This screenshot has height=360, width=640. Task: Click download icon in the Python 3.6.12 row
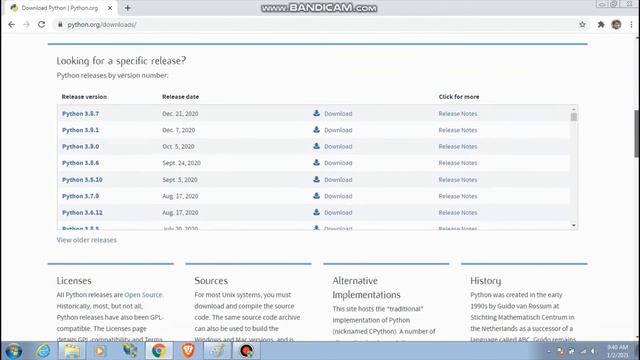(316, 212)
